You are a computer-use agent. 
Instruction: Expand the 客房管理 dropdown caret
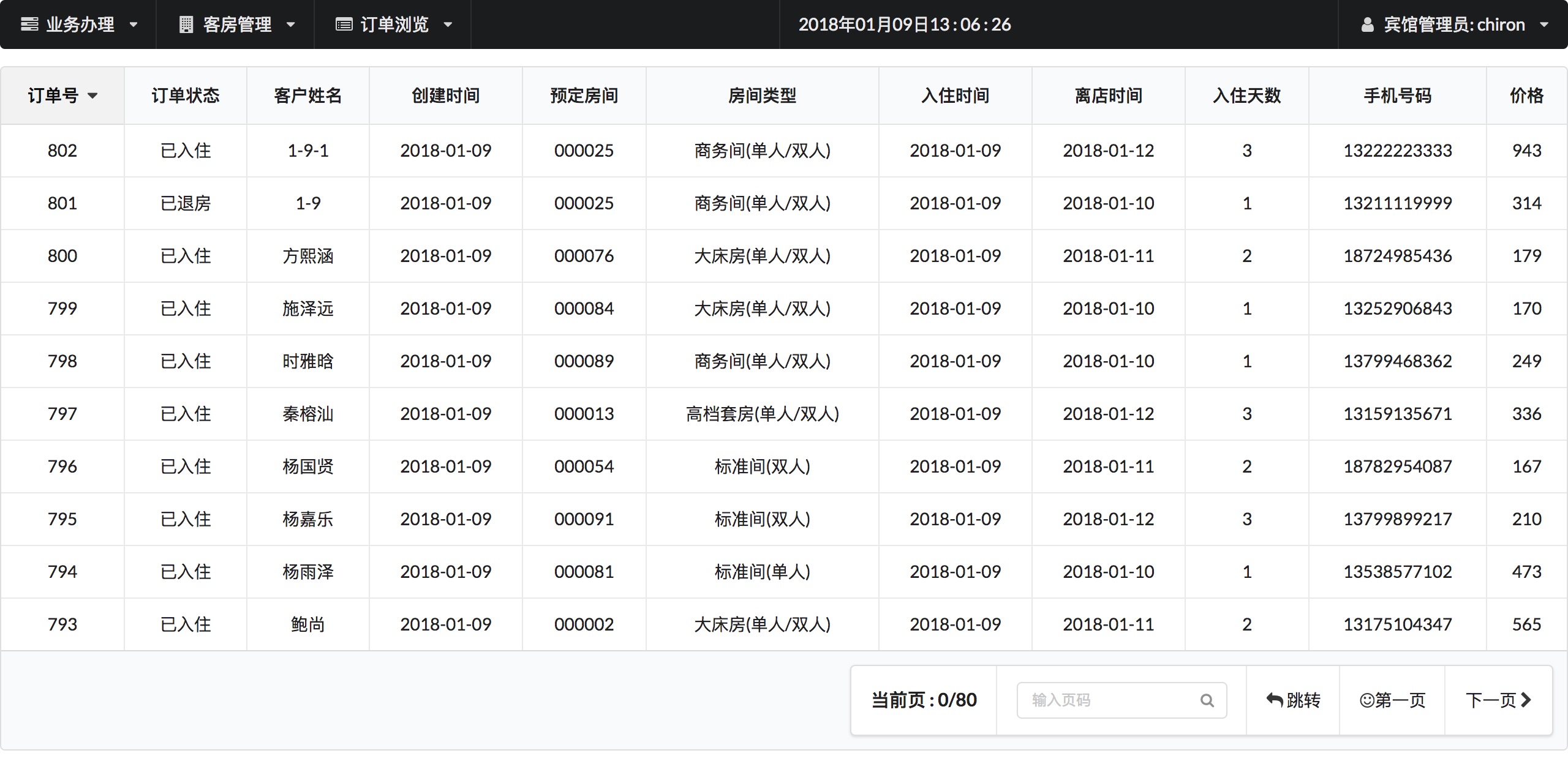point(291,25)
